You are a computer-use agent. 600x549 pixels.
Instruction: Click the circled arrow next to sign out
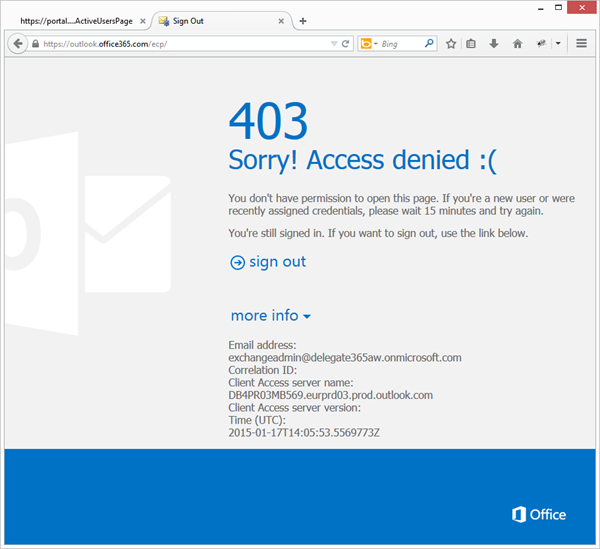tap(237, 263)
